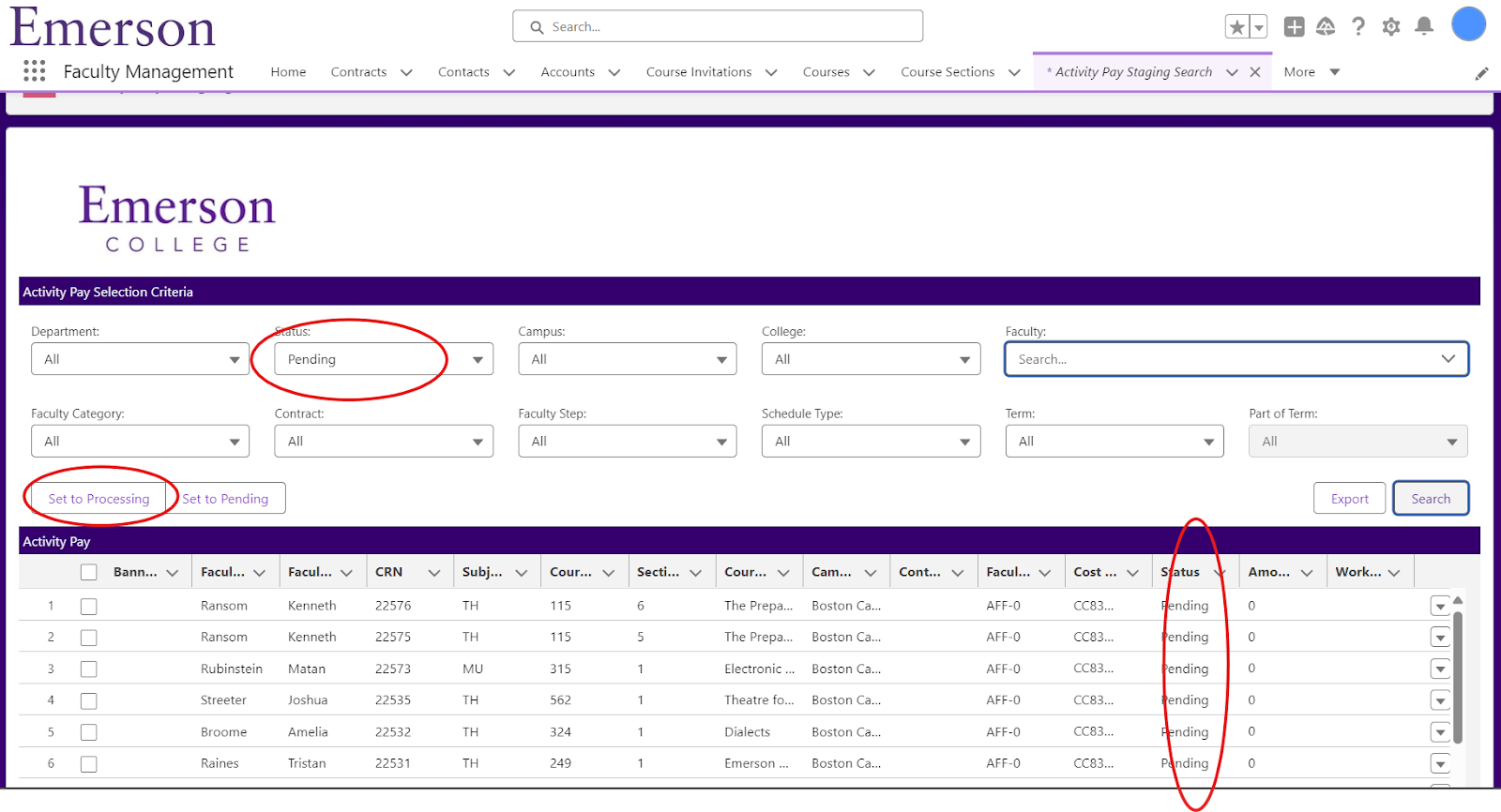This screenshot has width=1501, height=812.
Task: Open row actions for Ransom CRN 22575
Action: pos(1440,638)
